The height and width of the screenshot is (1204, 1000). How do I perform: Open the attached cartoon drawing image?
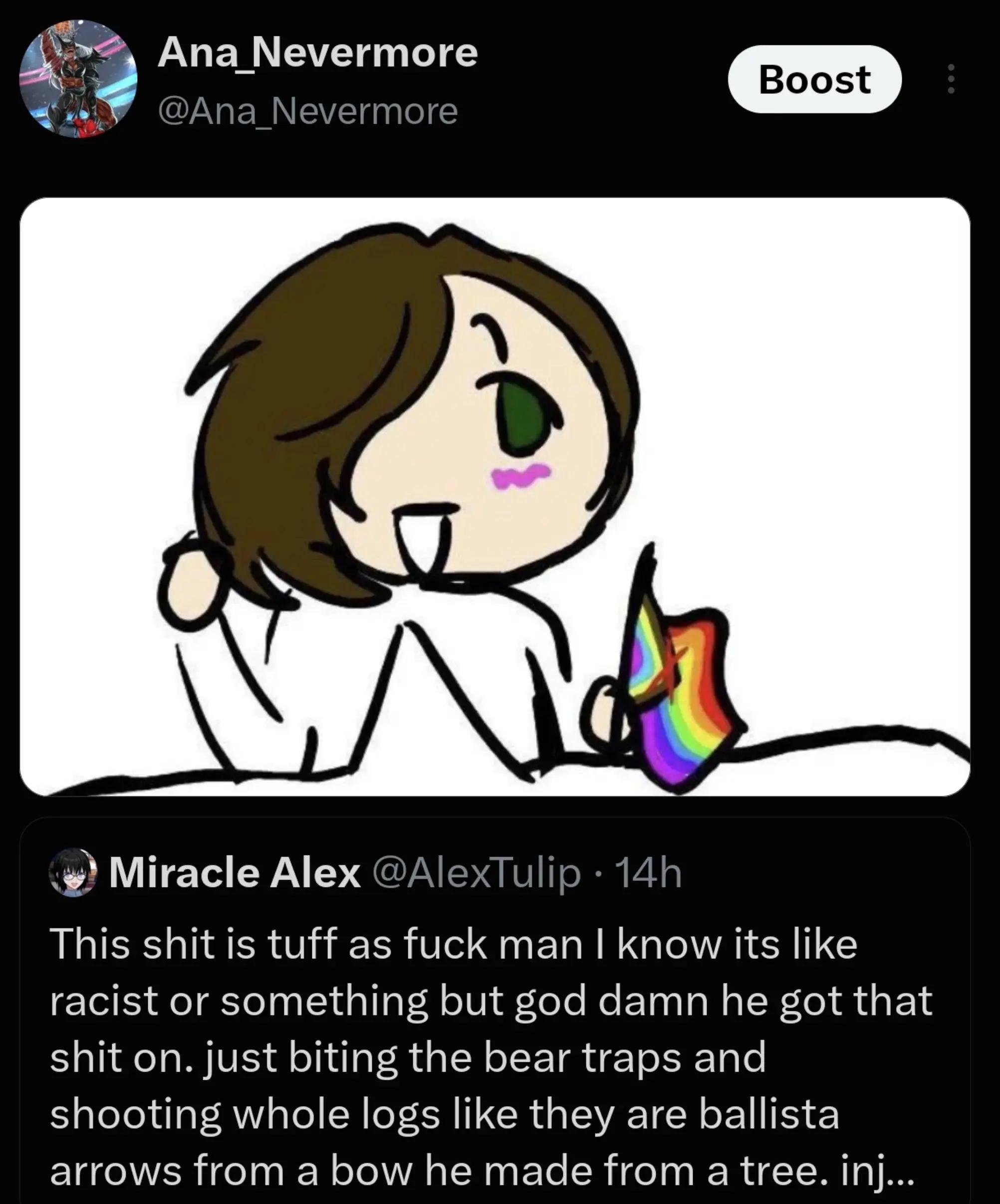(x=495, y=497)
